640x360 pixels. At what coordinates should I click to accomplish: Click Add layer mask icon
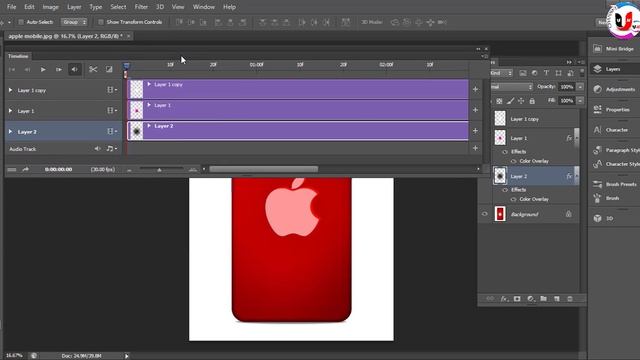(x=517, y=299)
